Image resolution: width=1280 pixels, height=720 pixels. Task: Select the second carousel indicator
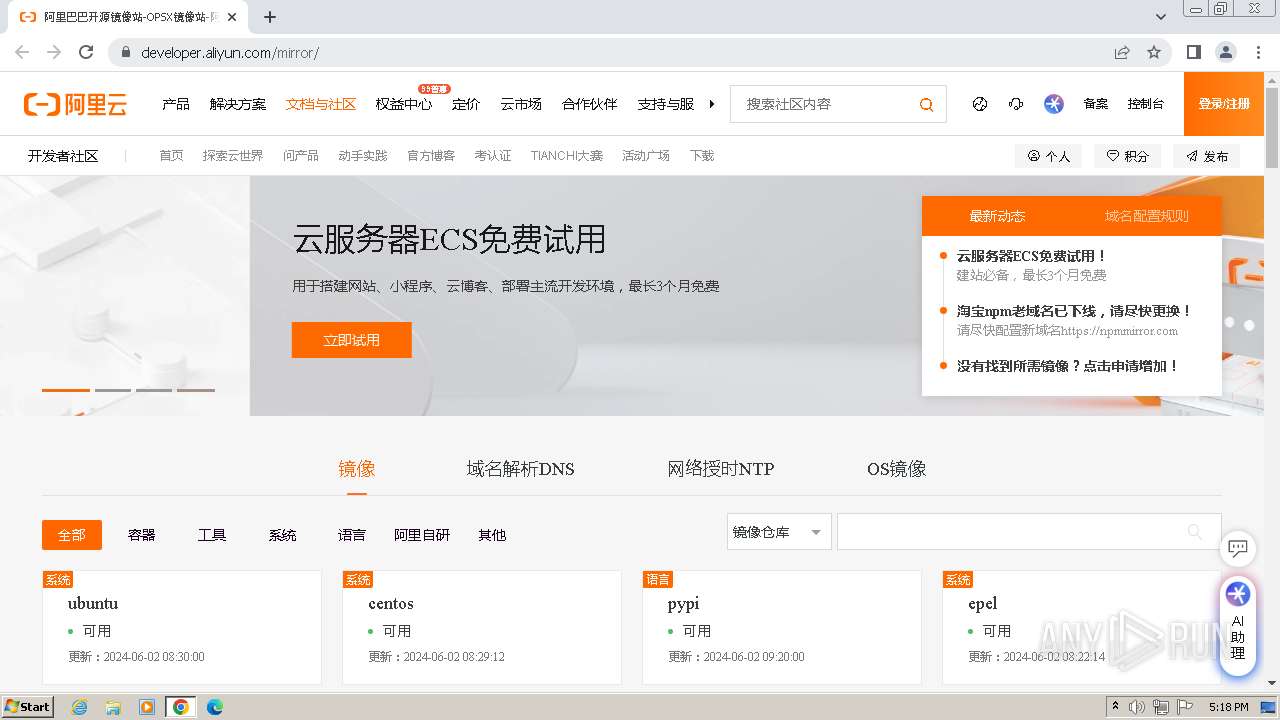113,390
